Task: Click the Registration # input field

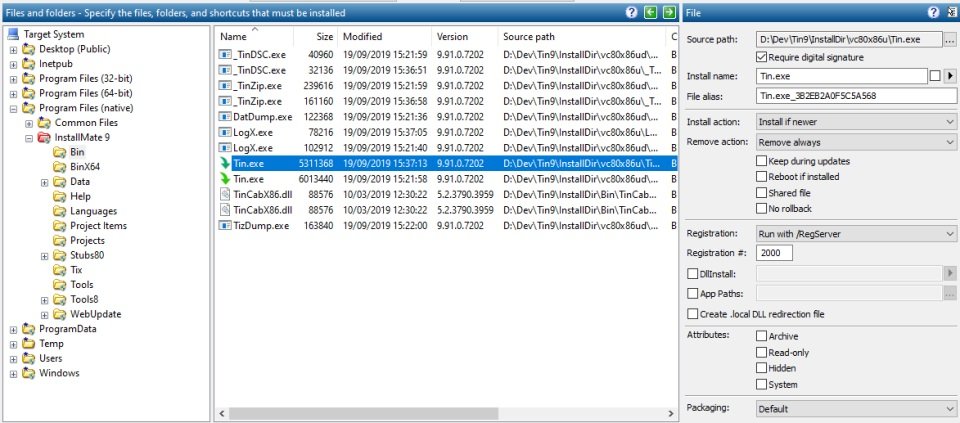Action: pos(774,253)
